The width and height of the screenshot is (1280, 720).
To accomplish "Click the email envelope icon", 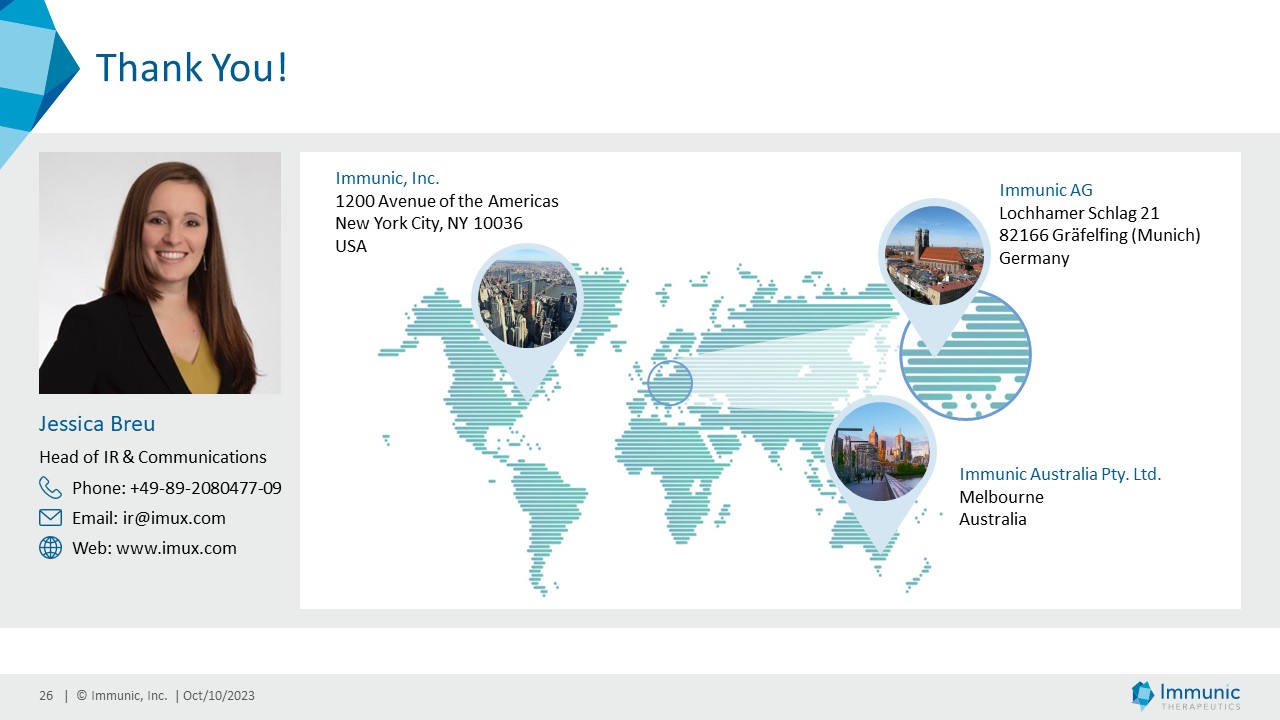I will 50,518.
